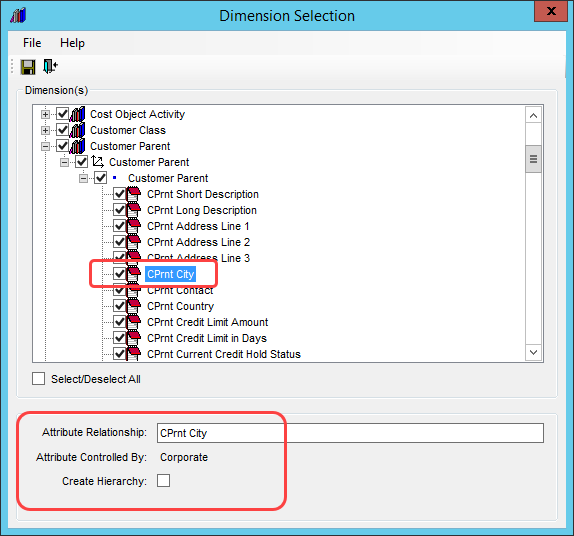Select the CPrnt Short Description tree item
Image resolution: width=574 pixels, height=536 pixels.
[x=203, y=194]
